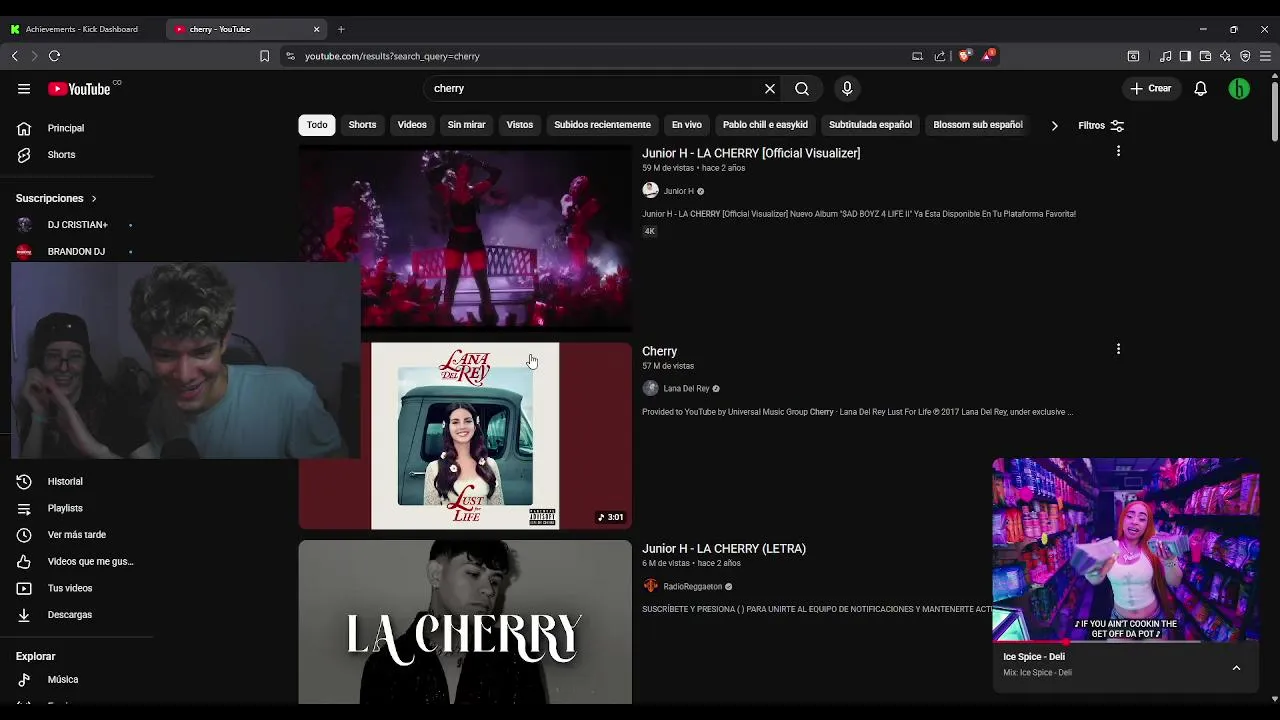Image resolution: width=1280 pixels, height=720 pixels.
Task: Go to the YouTube logo home
Action: tap(79, 89)
